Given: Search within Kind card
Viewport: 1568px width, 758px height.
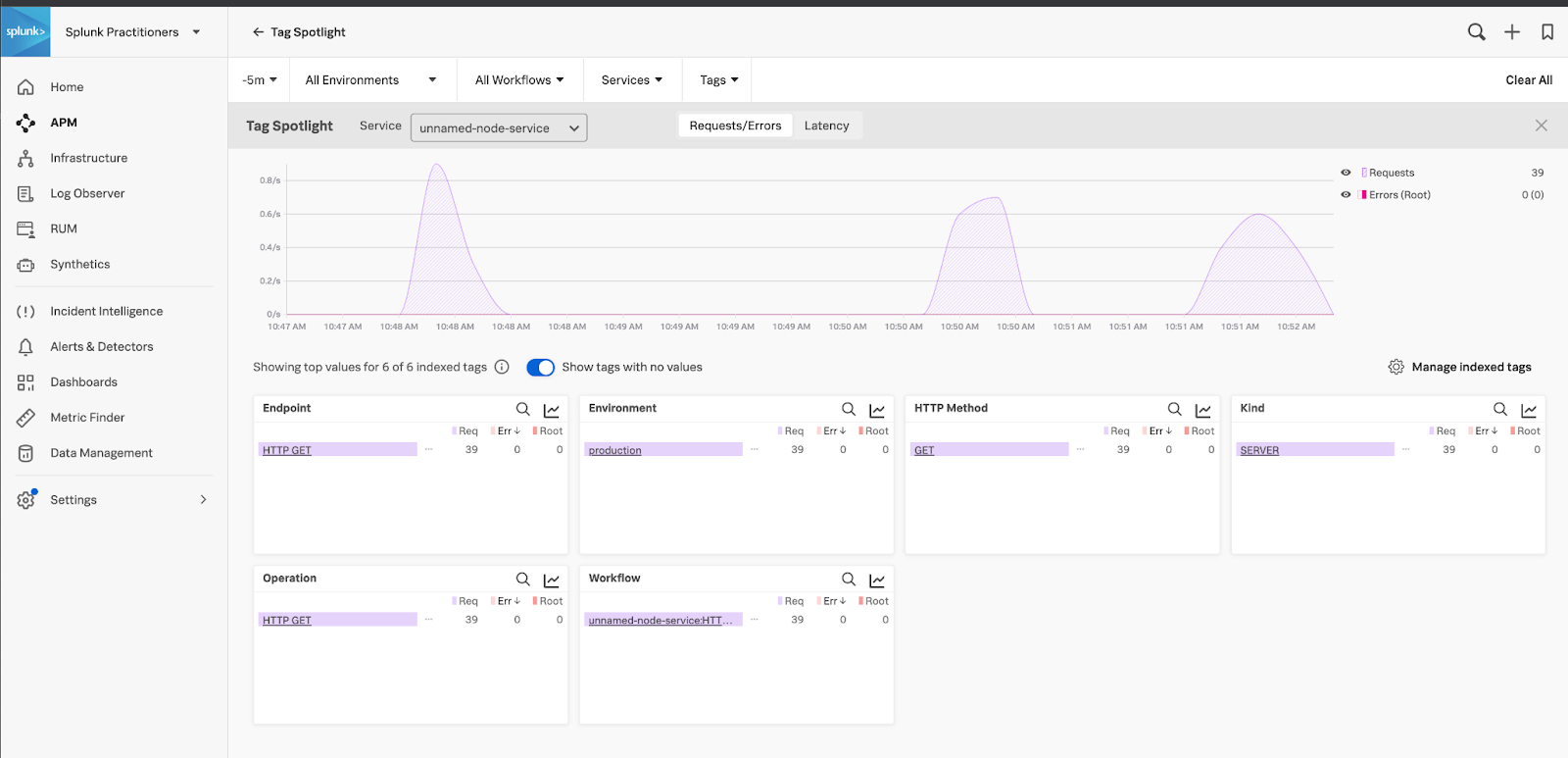Looking at the screenshot, I should (1500, 409).
